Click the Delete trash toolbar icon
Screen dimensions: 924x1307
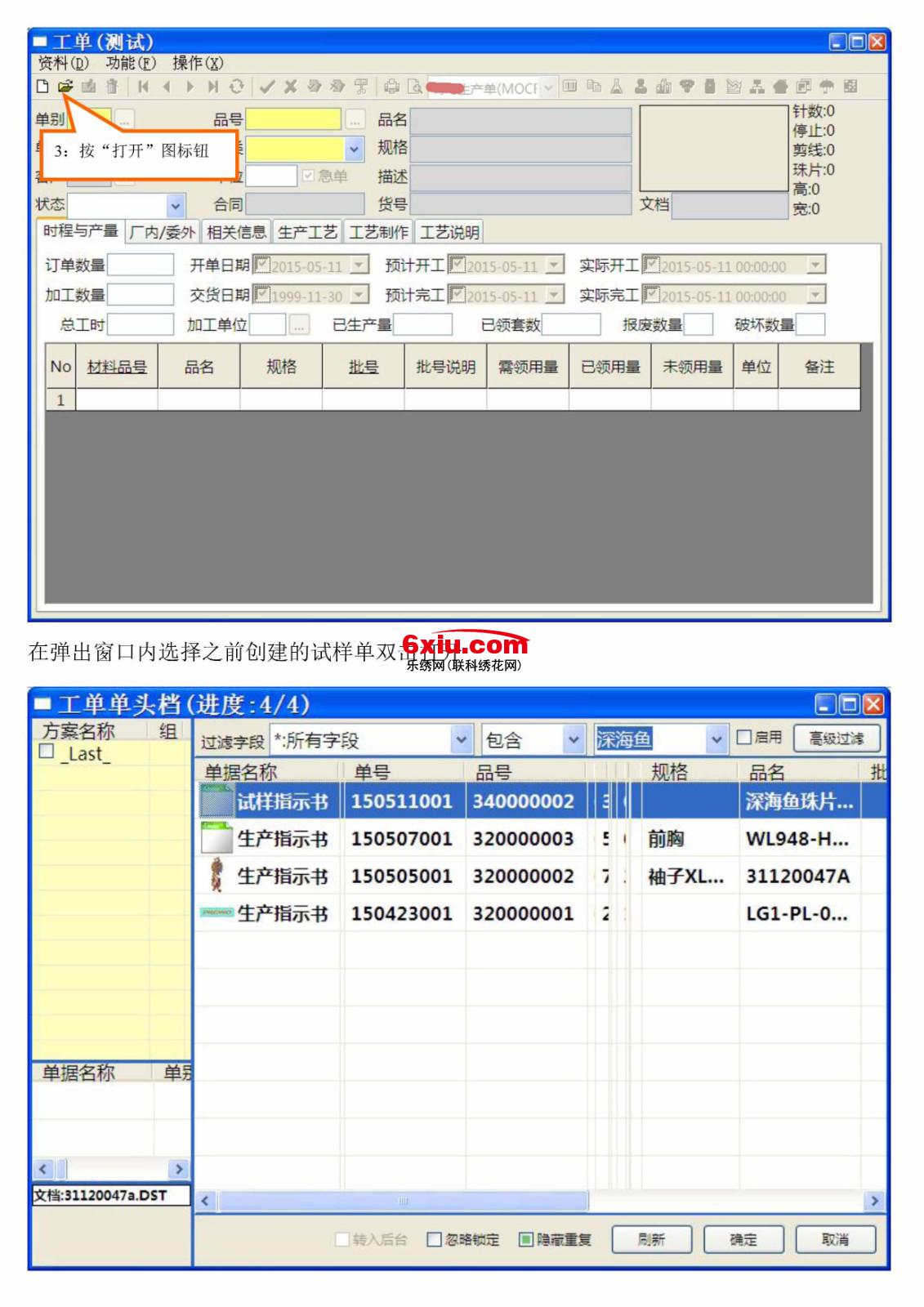(x=112, y=87)
